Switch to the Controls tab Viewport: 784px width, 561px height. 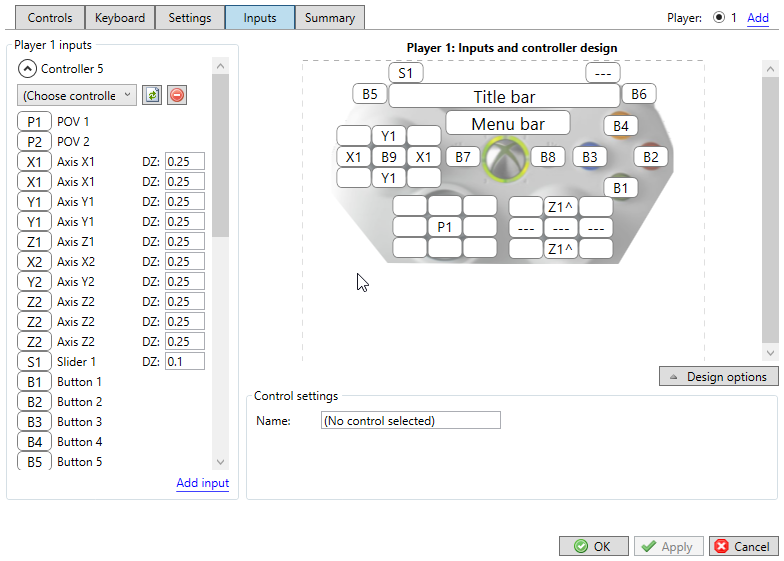tap(49, 18)
